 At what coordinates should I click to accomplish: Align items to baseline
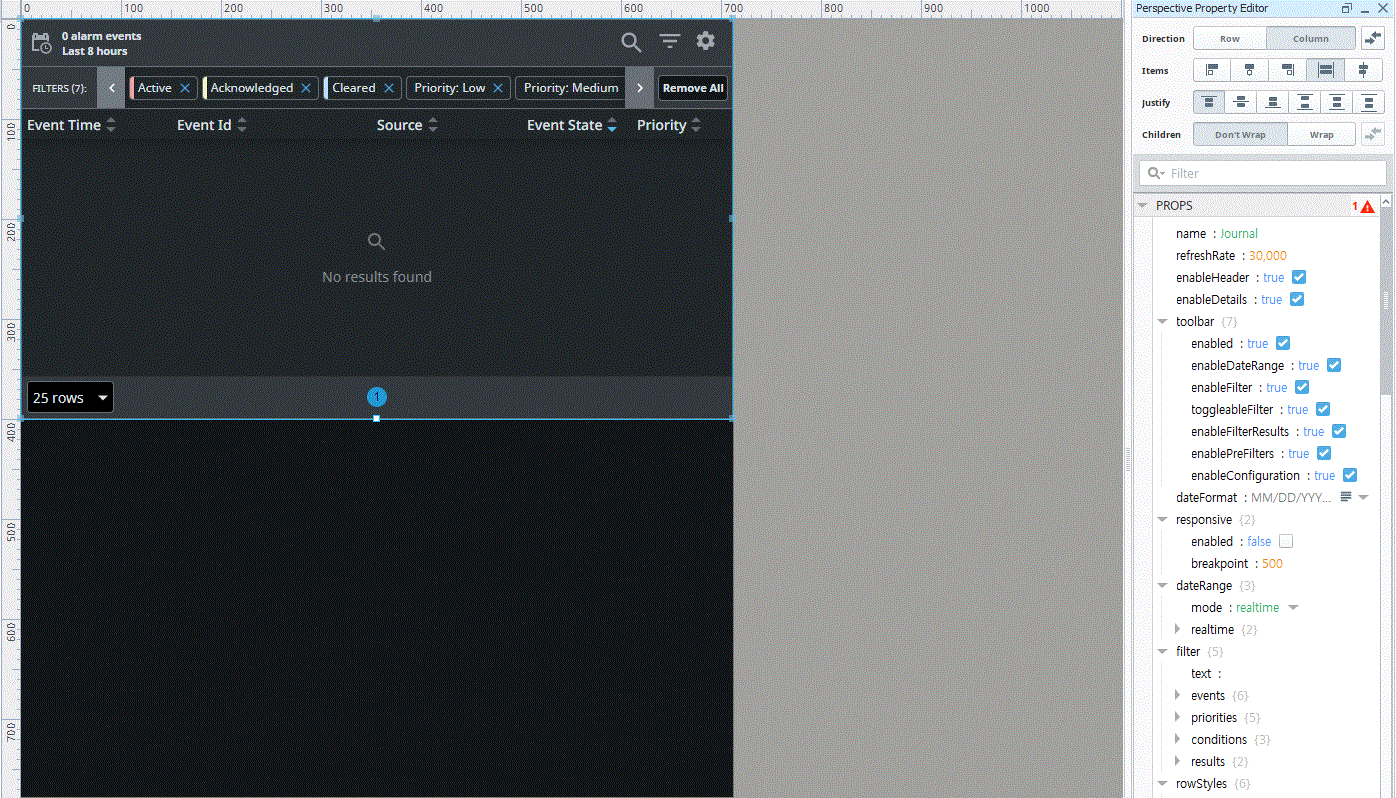point(1364,71)
